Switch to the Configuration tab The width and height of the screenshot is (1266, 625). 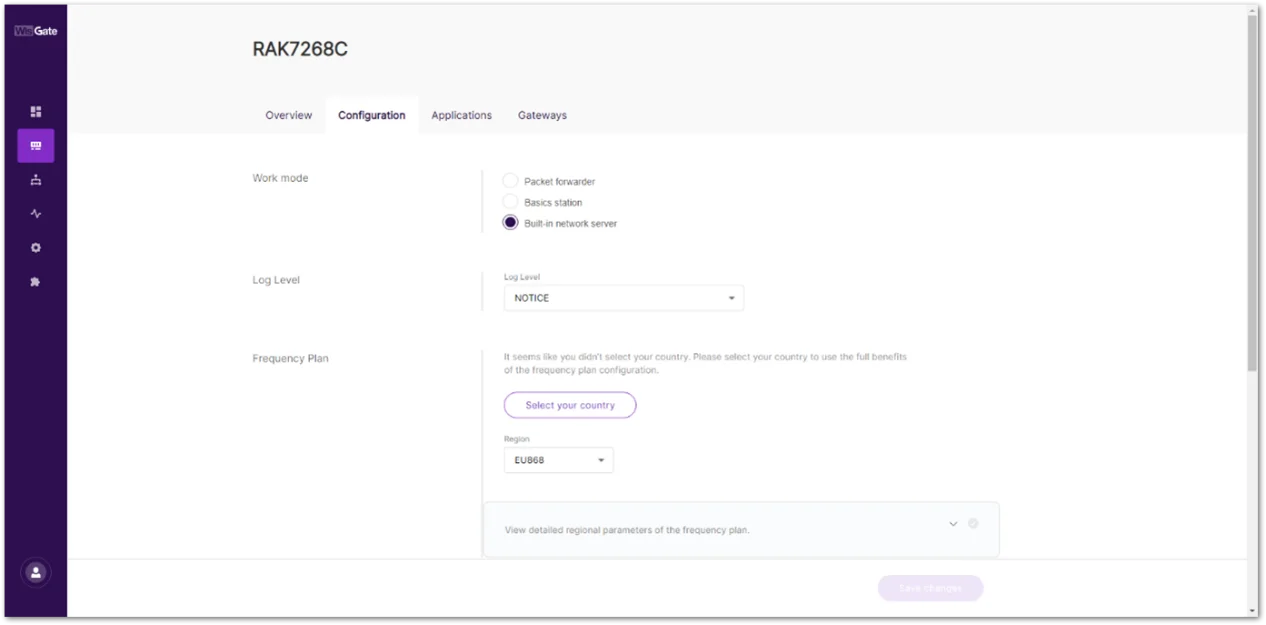(372, 115)
